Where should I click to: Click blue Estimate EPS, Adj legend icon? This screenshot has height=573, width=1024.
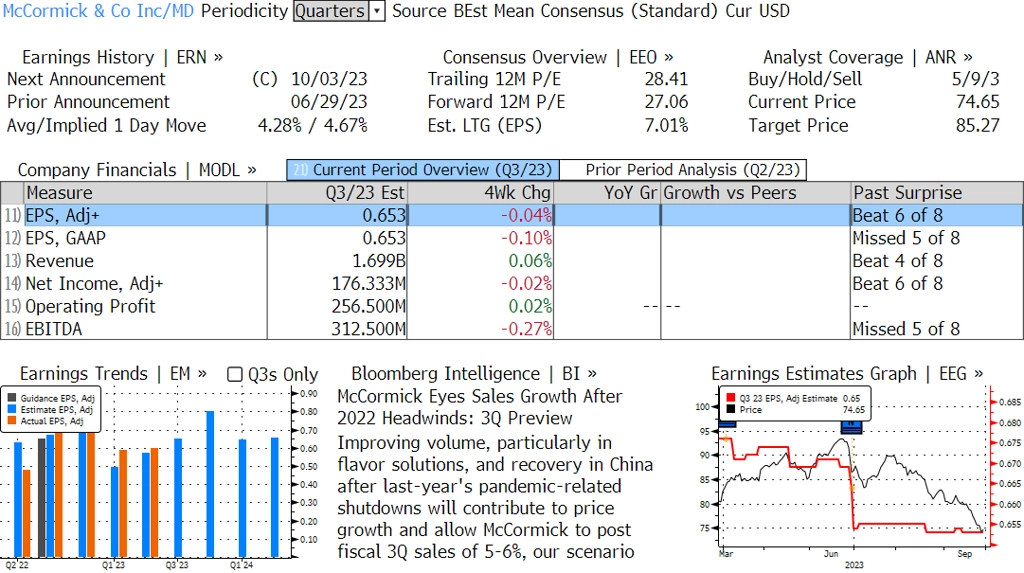(13, 410)
